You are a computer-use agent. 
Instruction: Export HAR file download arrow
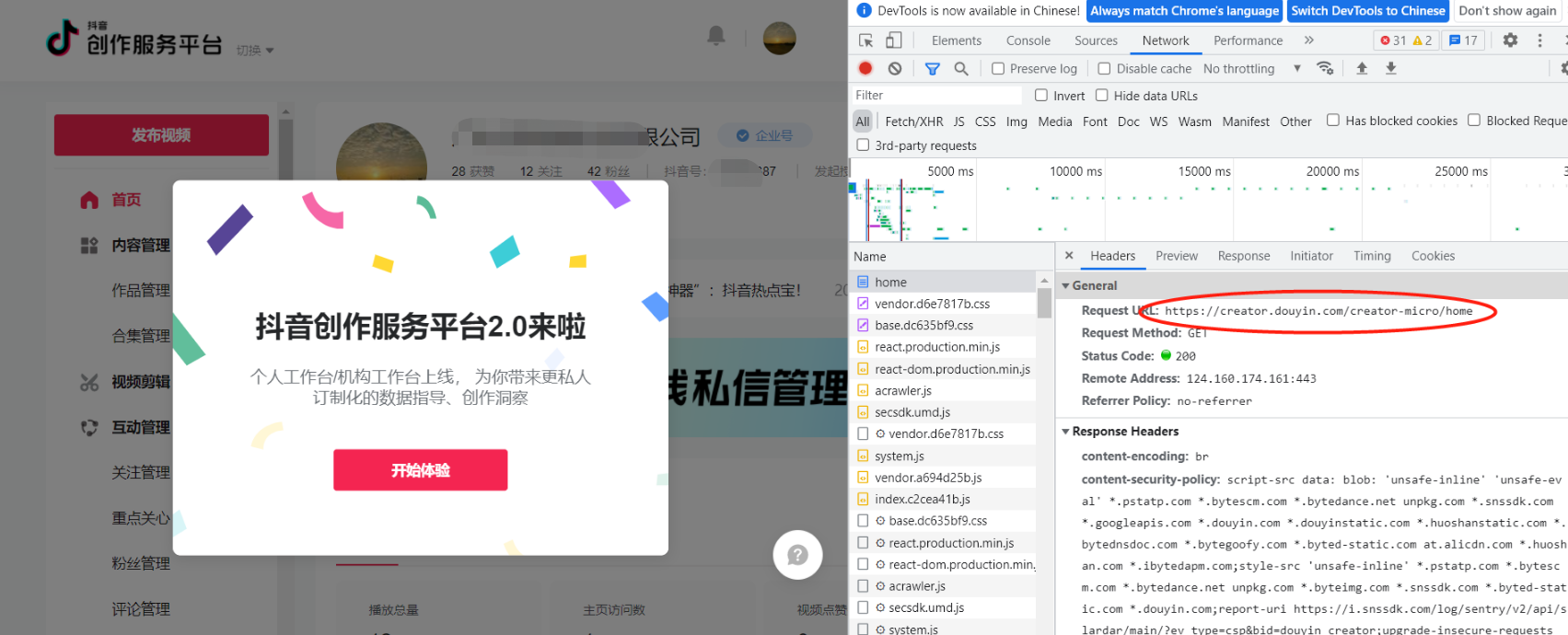1391,68
